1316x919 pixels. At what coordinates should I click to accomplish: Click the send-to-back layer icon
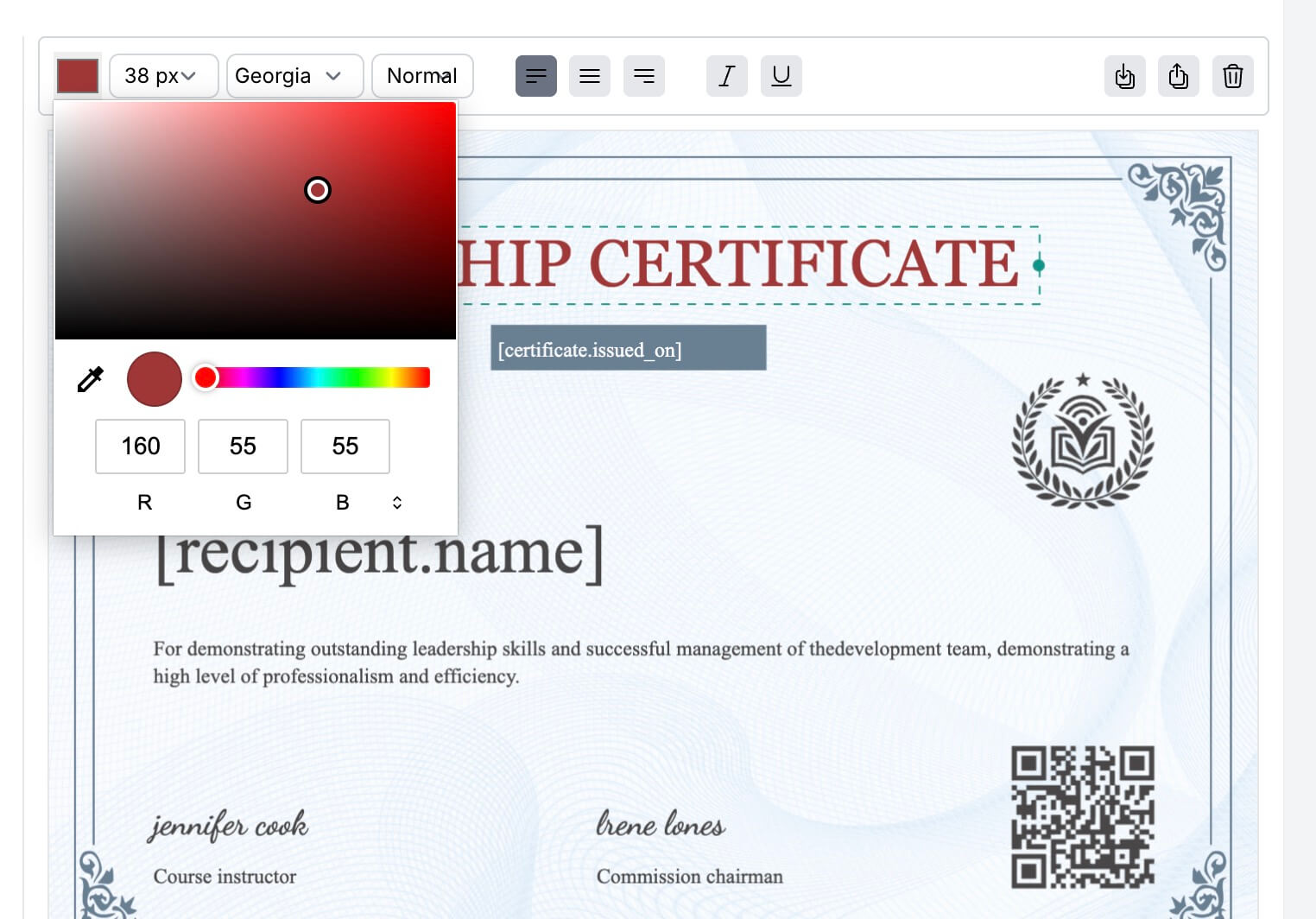pyautogui.click(x=1124, y=76)
